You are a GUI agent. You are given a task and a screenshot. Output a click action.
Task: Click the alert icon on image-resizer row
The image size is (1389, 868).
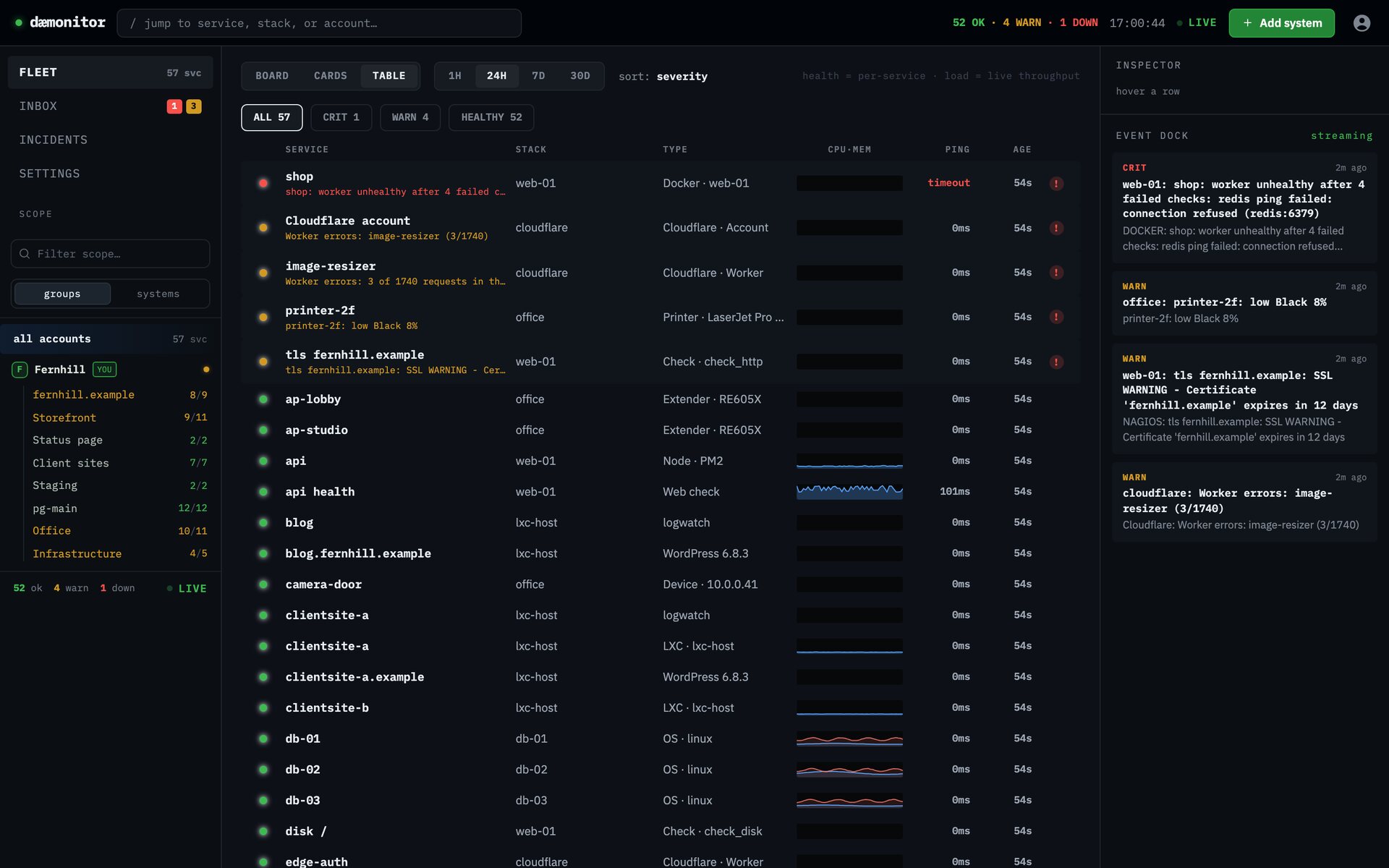pyautogui.click(x=1056, y=273)
